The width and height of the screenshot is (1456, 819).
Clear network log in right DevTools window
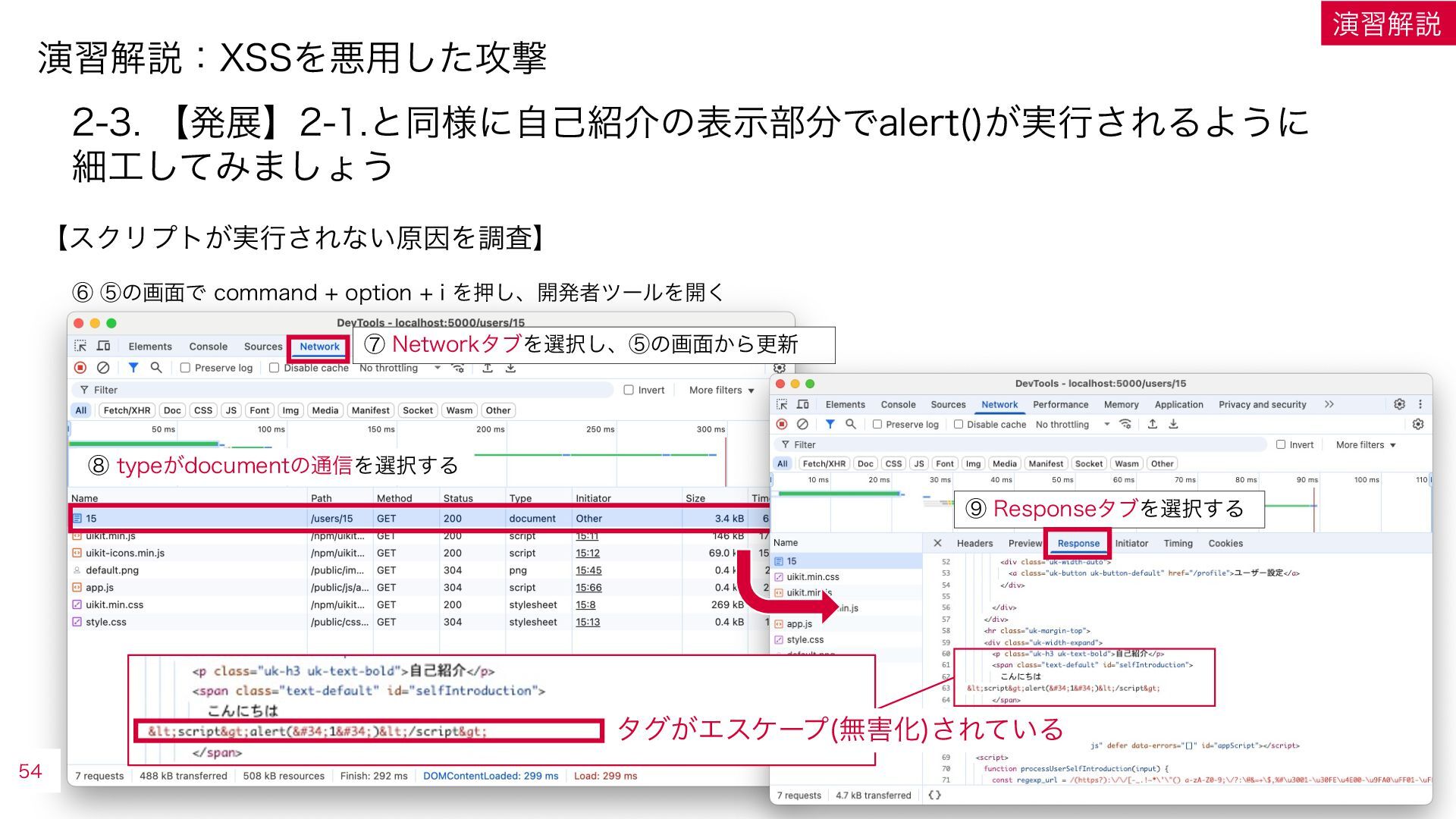(x=803, y=425)
